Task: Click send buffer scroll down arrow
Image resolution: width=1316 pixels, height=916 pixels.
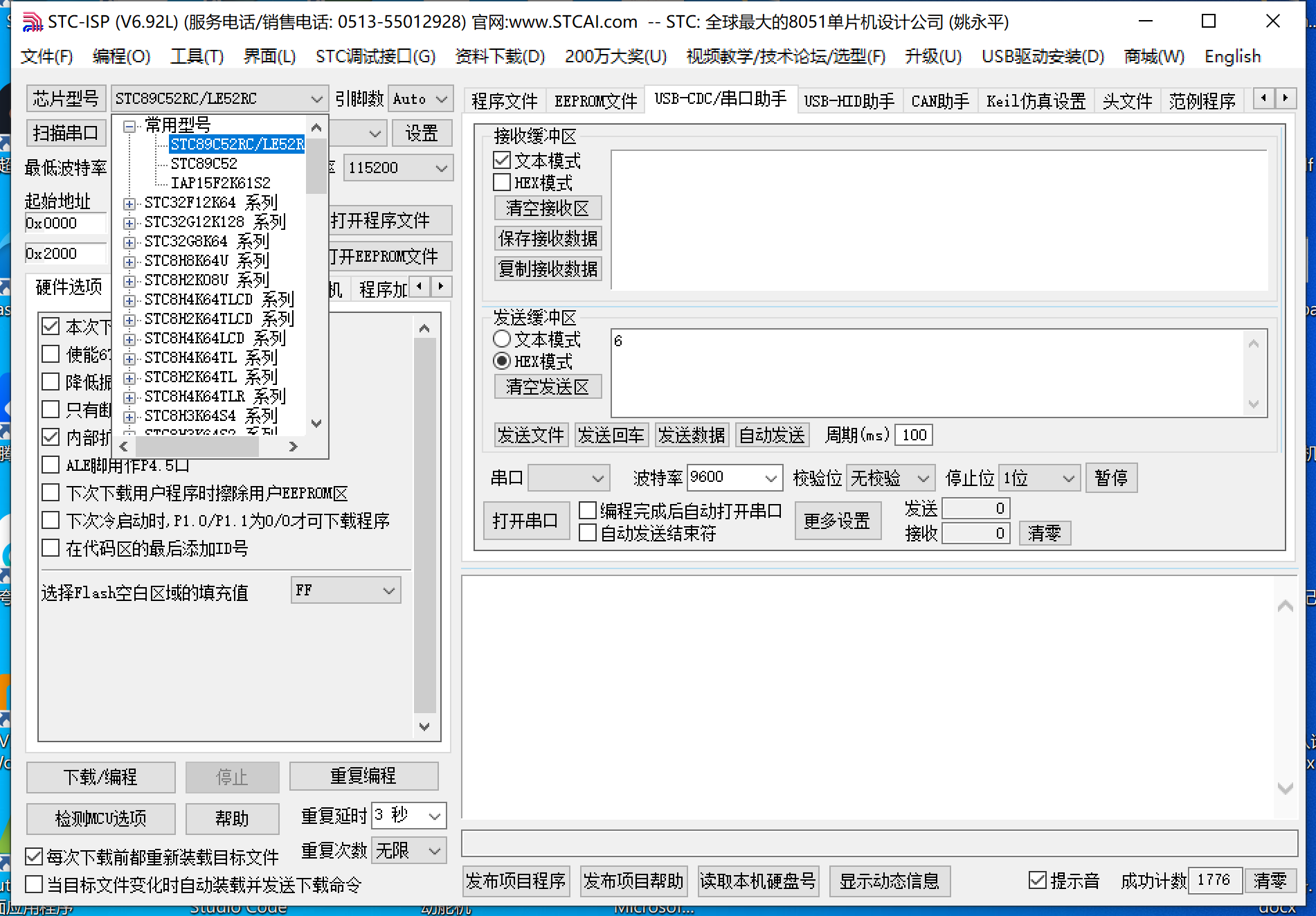Action: tap(1254, 404)
